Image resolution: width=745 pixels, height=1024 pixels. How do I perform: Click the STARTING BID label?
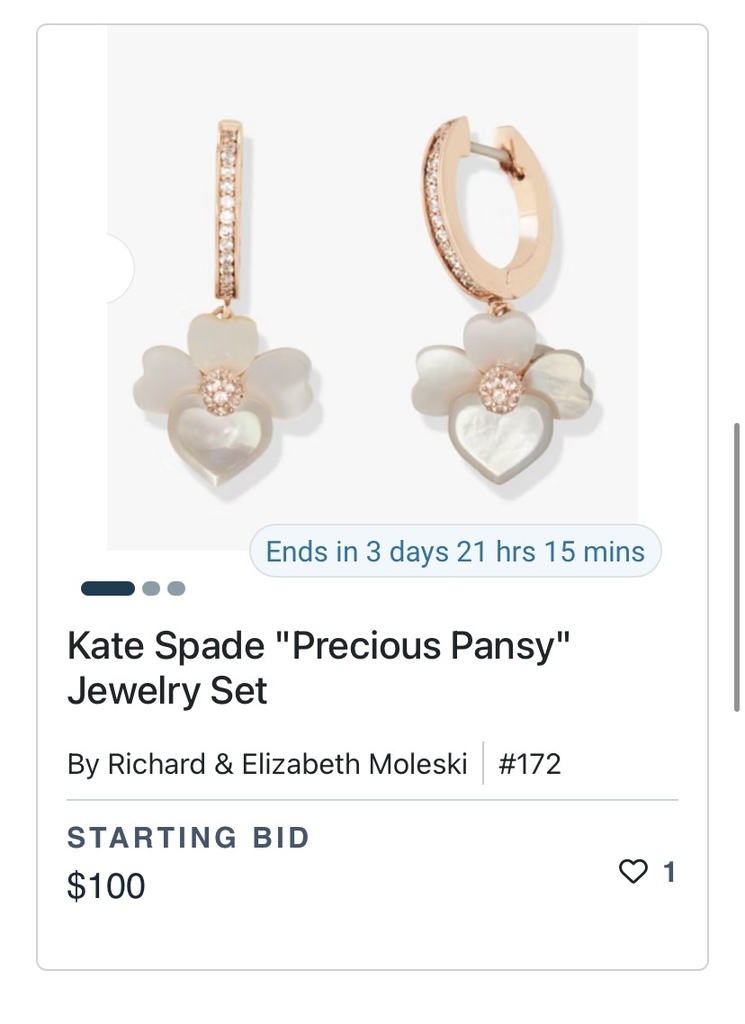click(188, 837)
